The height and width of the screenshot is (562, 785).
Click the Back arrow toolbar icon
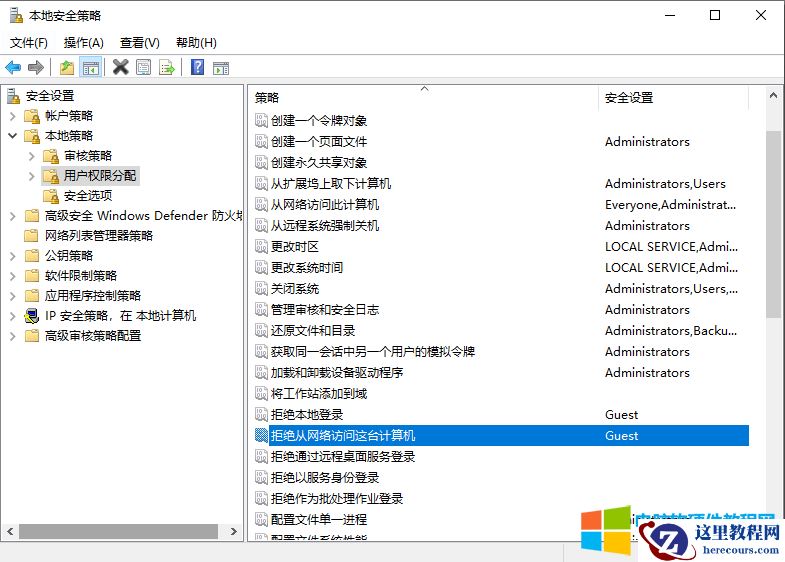[x=13, y=67]
